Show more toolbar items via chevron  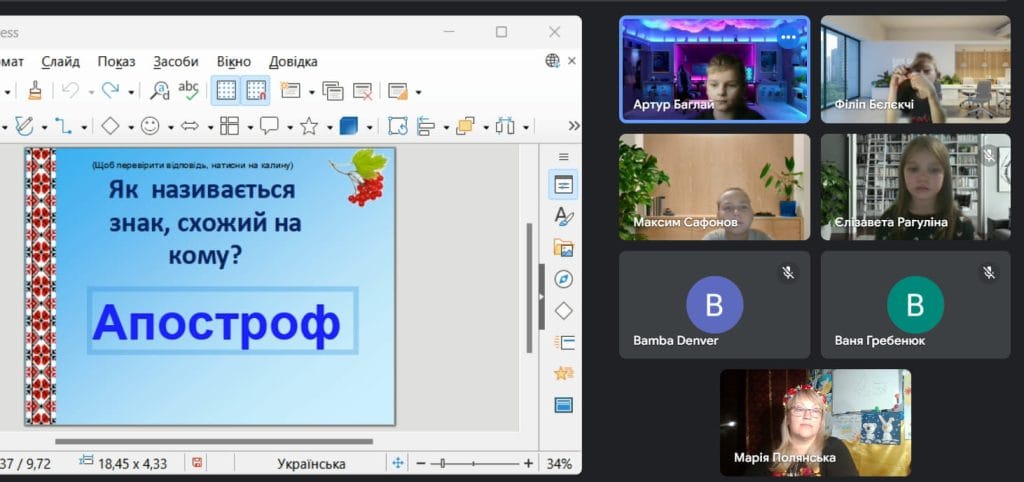[x=574, y=125]
